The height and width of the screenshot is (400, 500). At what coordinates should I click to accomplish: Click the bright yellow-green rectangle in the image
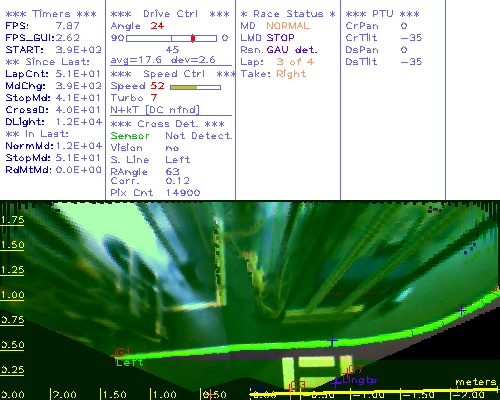point(316,362)
